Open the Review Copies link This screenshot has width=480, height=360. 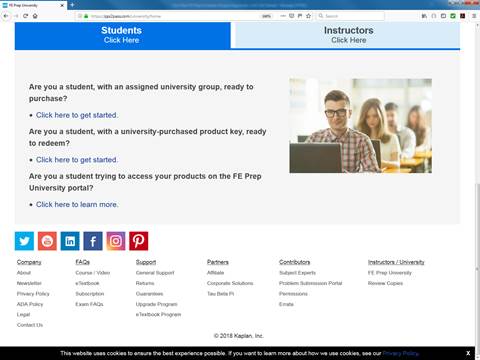tap(385, 283)
